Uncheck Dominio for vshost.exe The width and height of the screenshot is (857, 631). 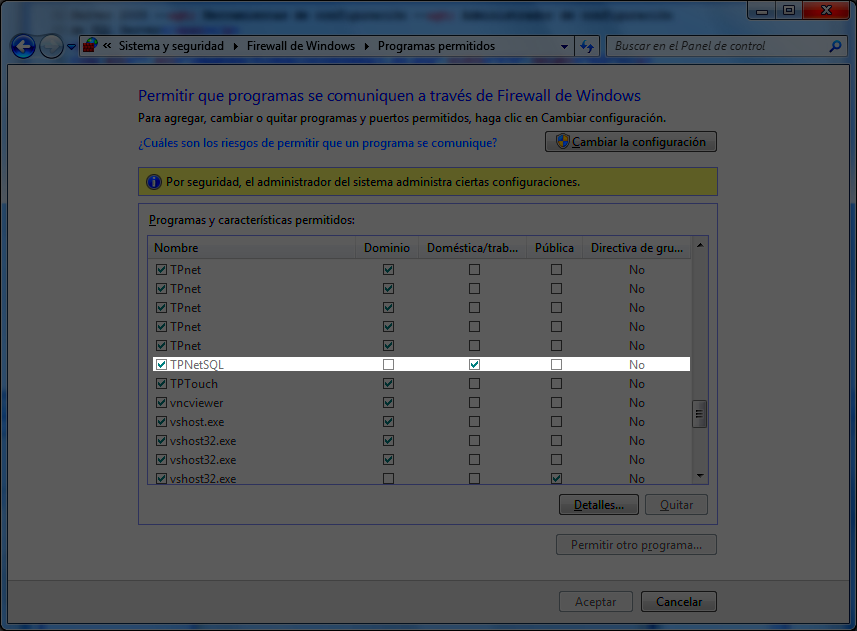click(389, 422)
